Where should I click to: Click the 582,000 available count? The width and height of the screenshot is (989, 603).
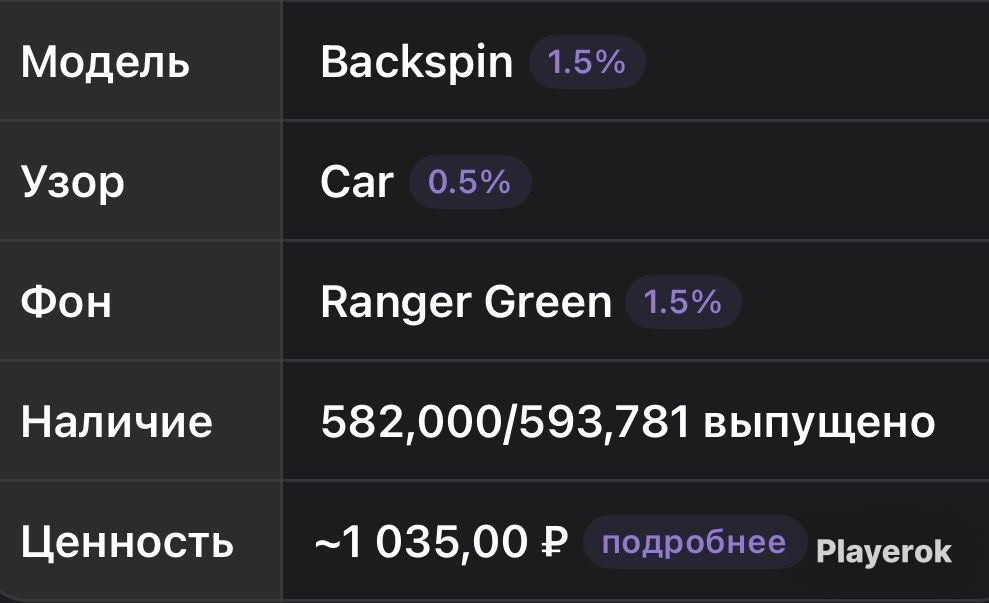point(411,422)
